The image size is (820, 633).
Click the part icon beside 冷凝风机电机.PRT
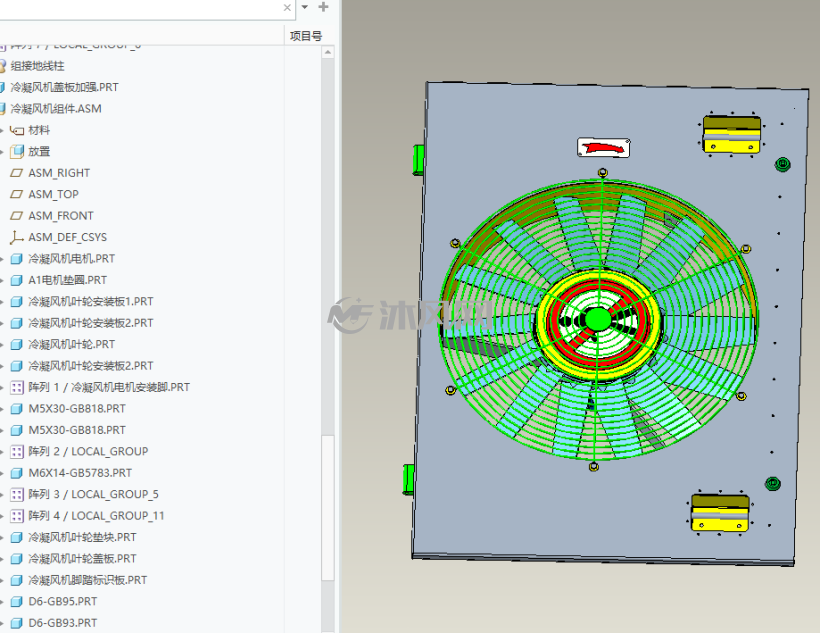(x=17, y=258)
